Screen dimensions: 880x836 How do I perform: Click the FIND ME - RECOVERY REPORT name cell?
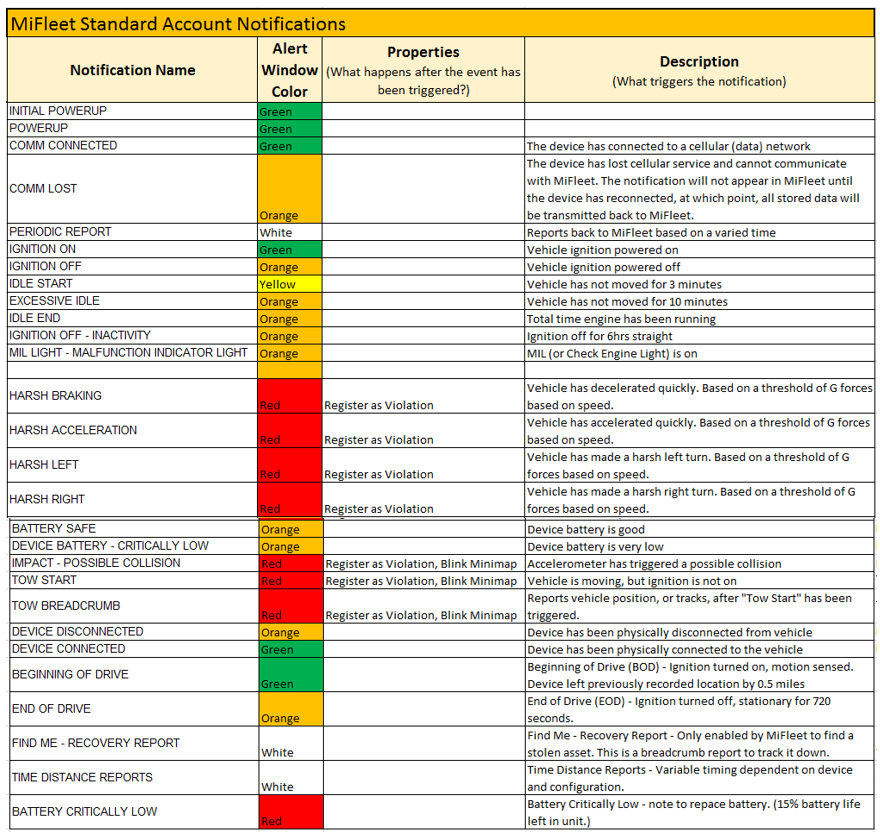tap(95, 743)
